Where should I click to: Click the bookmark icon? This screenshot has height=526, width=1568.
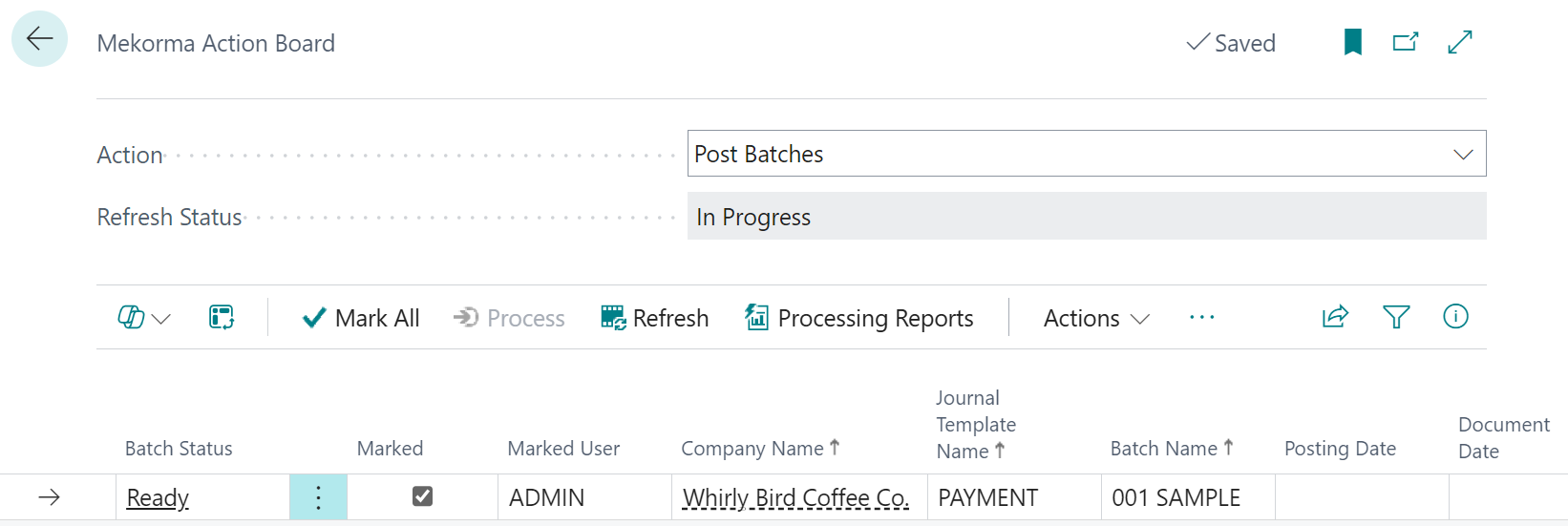click(x=1352, y=42)
